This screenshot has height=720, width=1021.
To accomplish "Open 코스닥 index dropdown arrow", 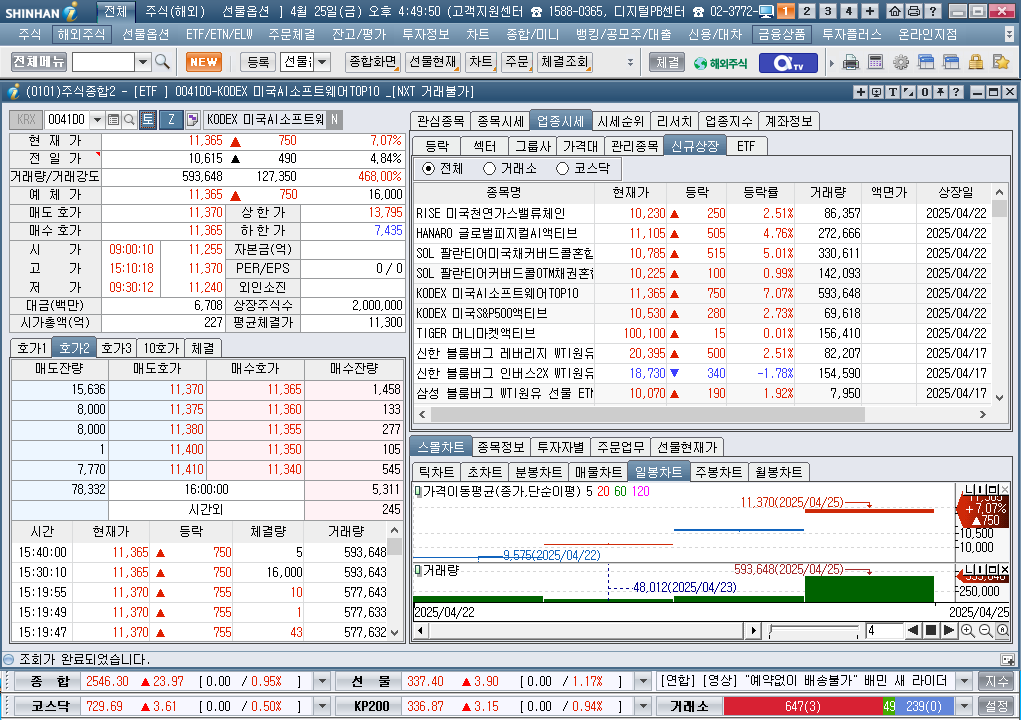I will pyautogui.click(x=322, y=706).
